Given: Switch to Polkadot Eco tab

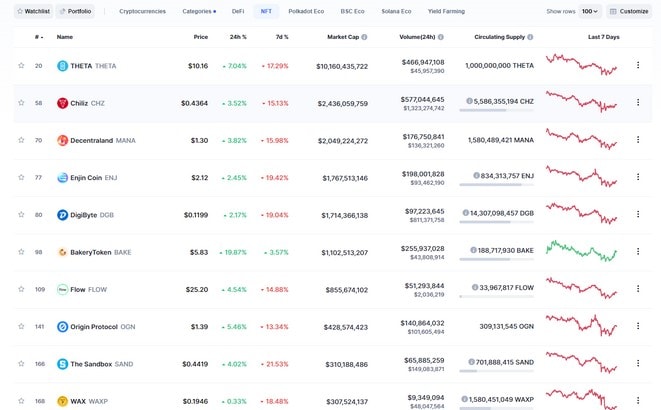Looking at the screenshot, I should pyautogui.click(x=306, y=11).
